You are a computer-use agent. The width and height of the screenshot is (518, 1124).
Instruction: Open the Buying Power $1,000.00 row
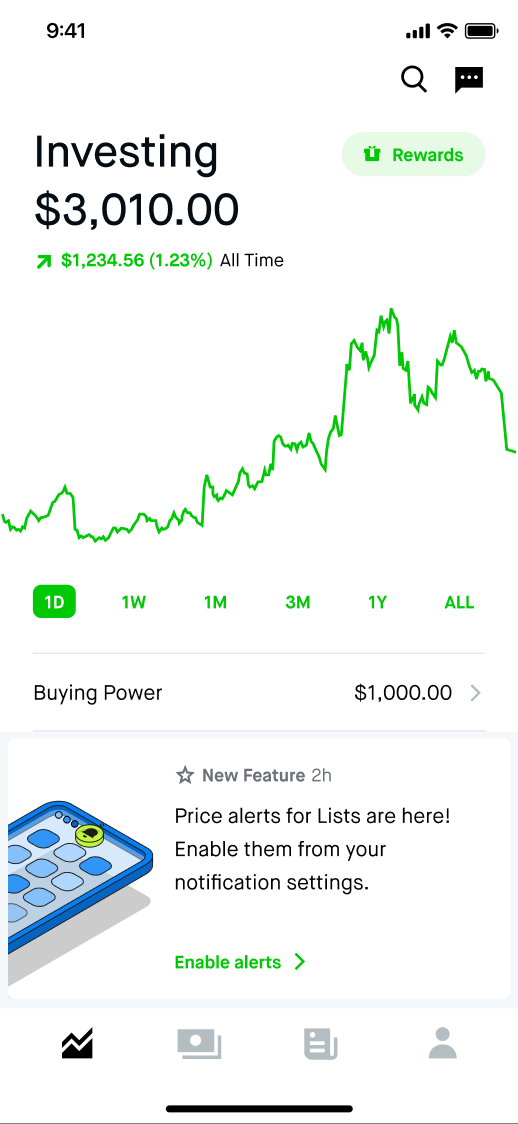pos(259,692)
